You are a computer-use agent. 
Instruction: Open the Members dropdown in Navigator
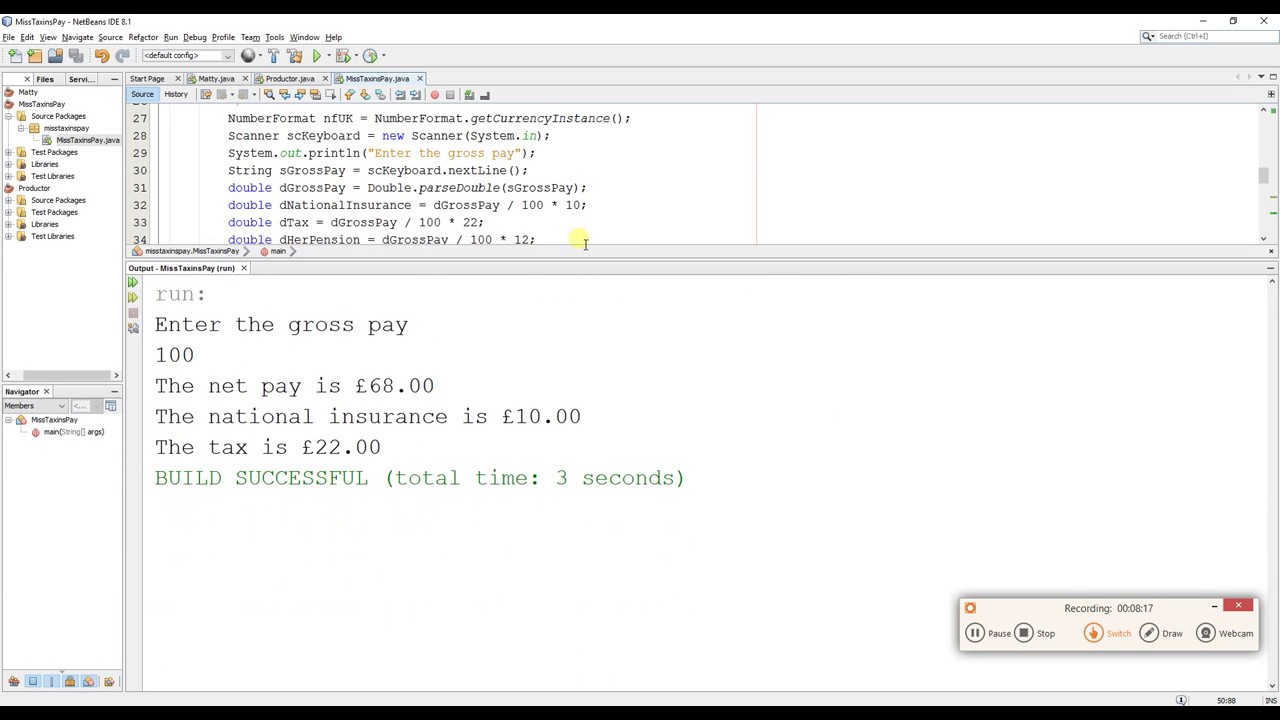pyautogui.click(x=35, y=406)
